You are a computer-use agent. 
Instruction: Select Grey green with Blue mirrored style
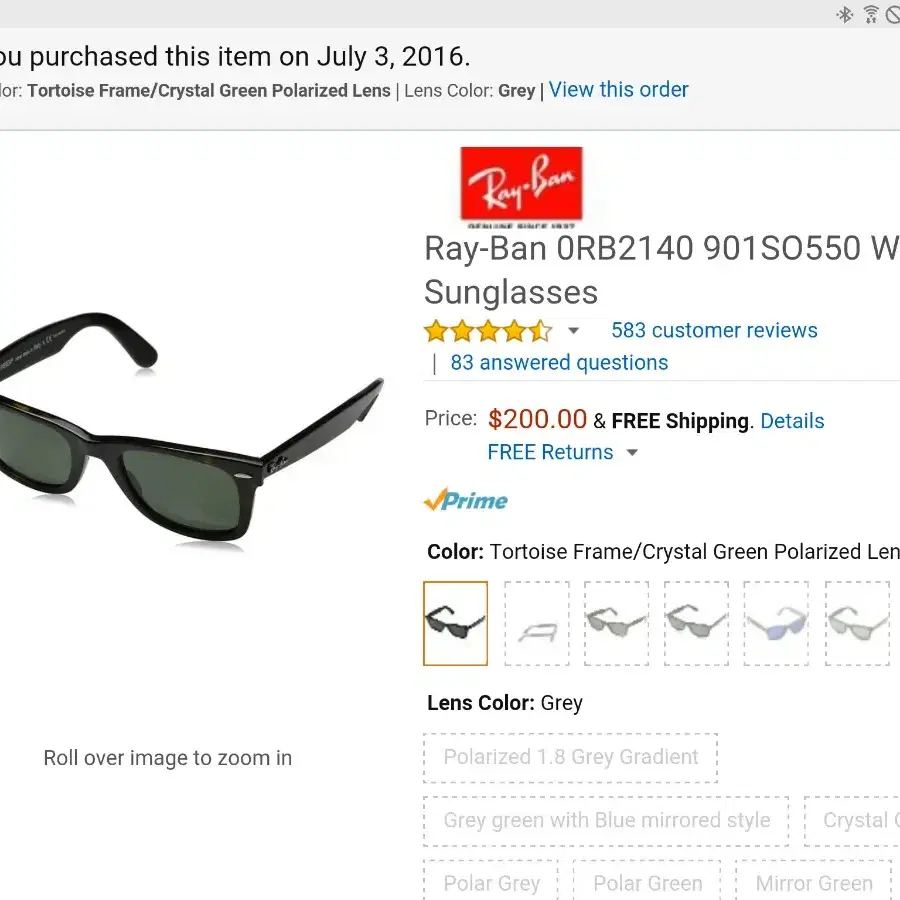(606, 821)
